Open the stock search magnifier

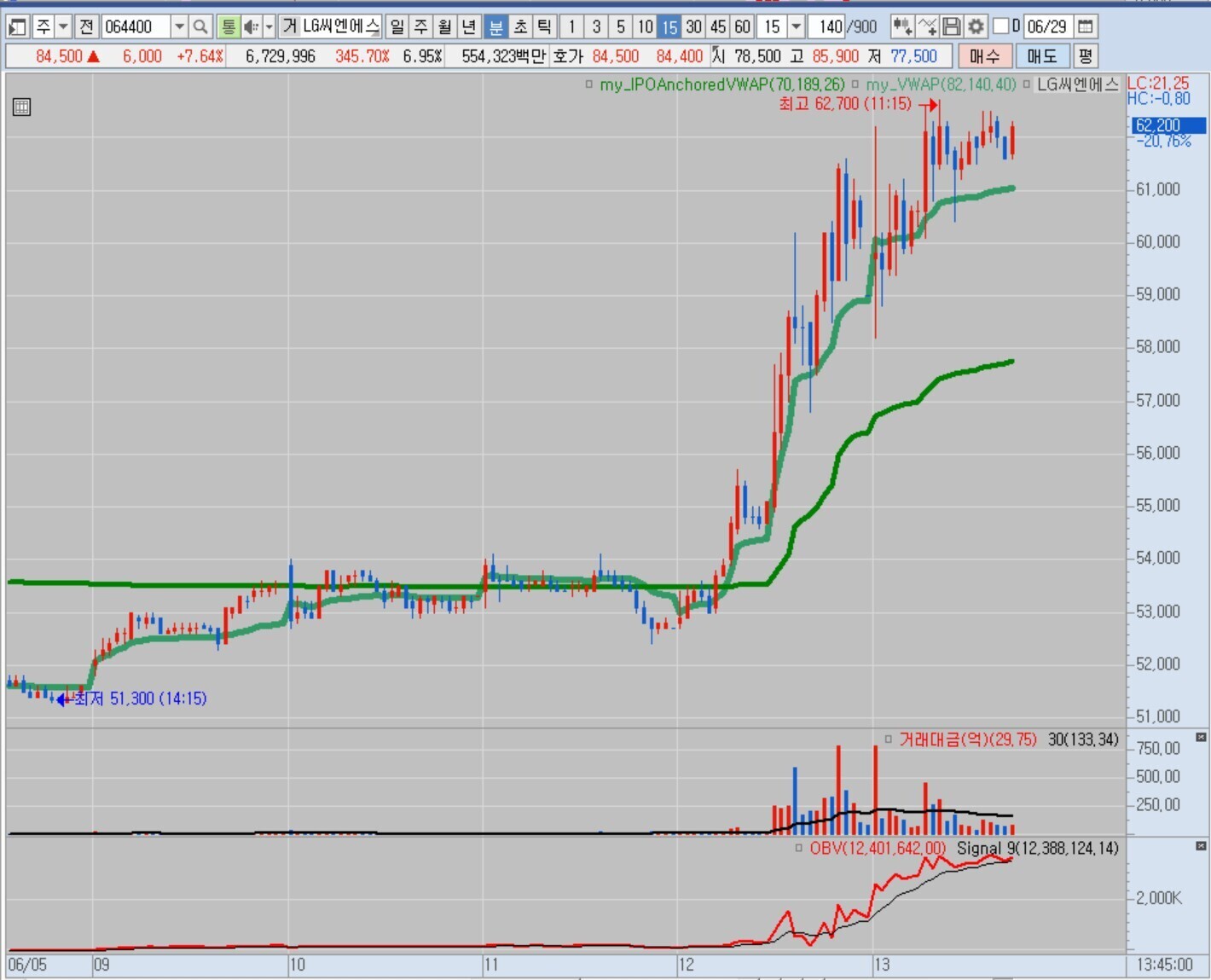tap(200, 27)
